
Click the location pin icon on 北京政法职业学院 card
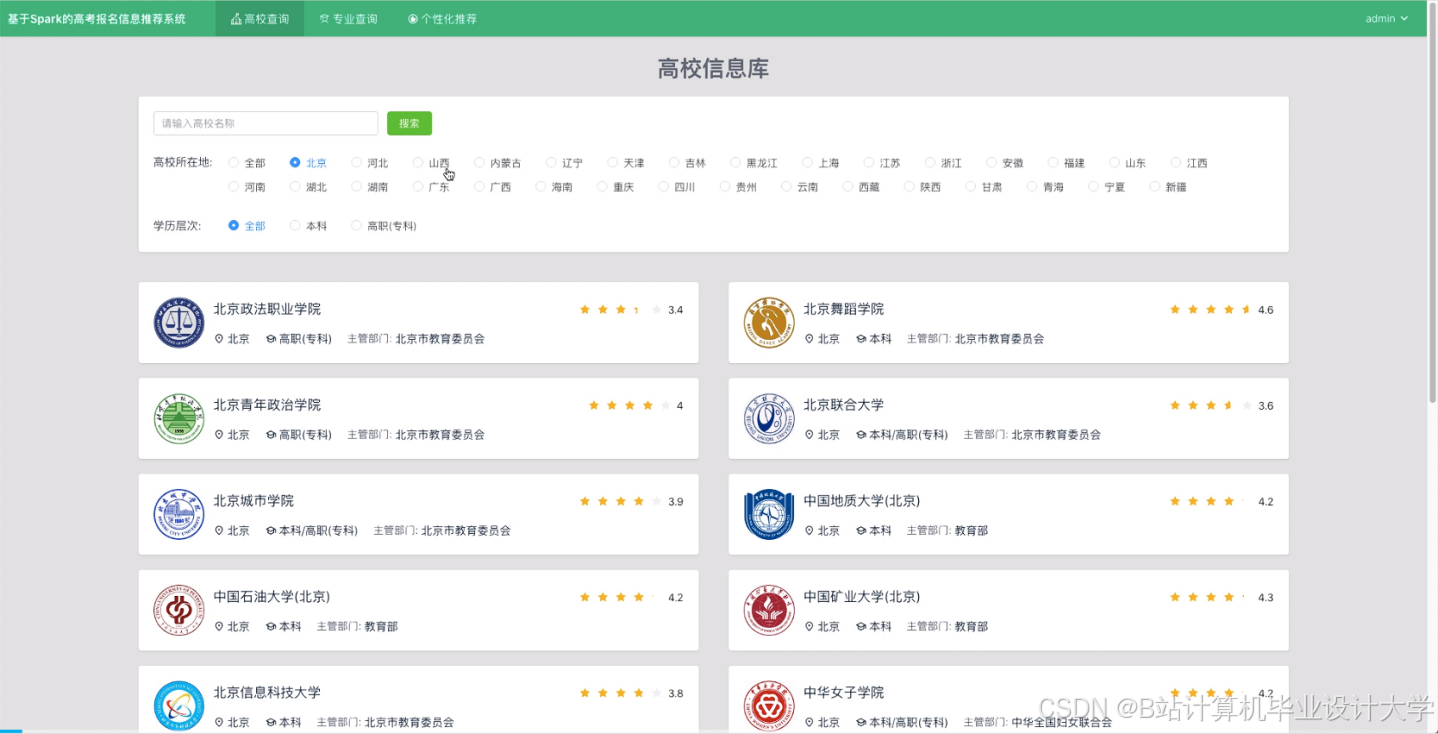pos(218,339)
